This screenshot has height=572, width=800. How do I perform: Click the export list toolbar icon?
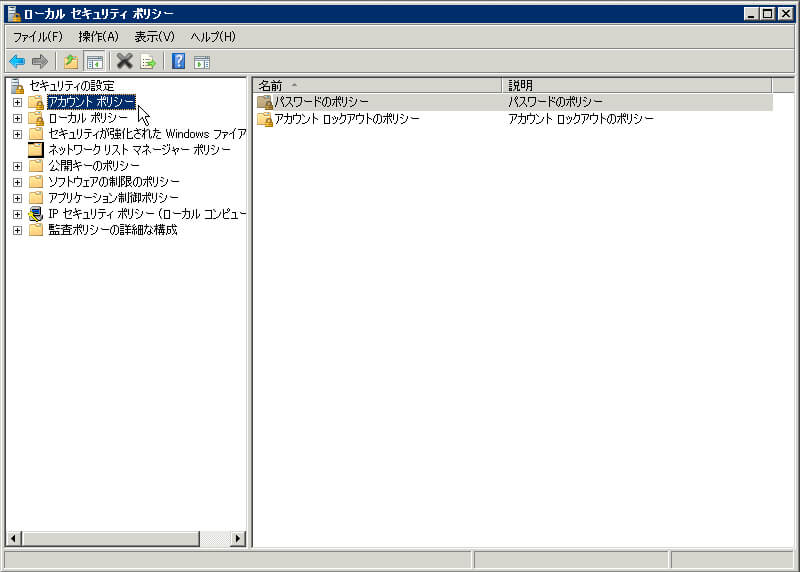point(148,62)
